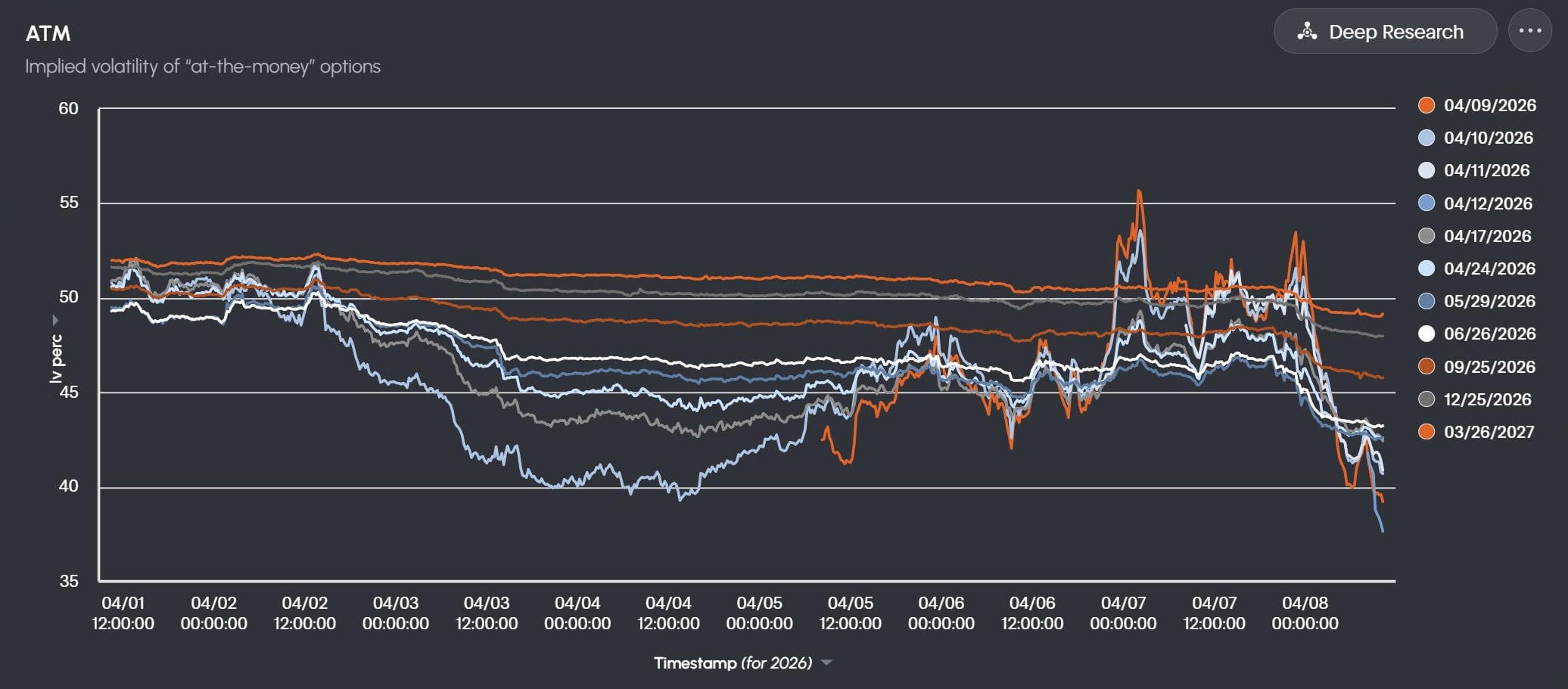The height and width of the screenshot is (689, 1568).
Task: Click the 04/24/2026 light blue legend dot
Action: coord(1426,268)
